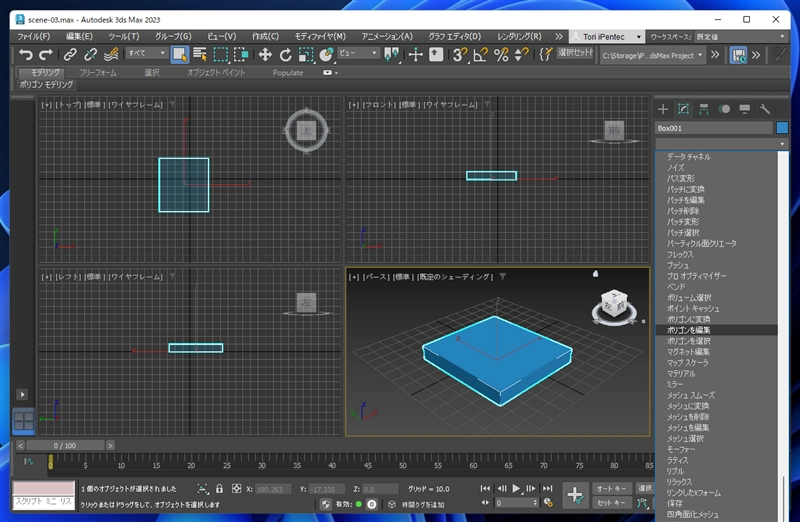The image size is (800, 522).
Task: Open the Tori iPentec account dropdown
Action: [x=607, y=37]
